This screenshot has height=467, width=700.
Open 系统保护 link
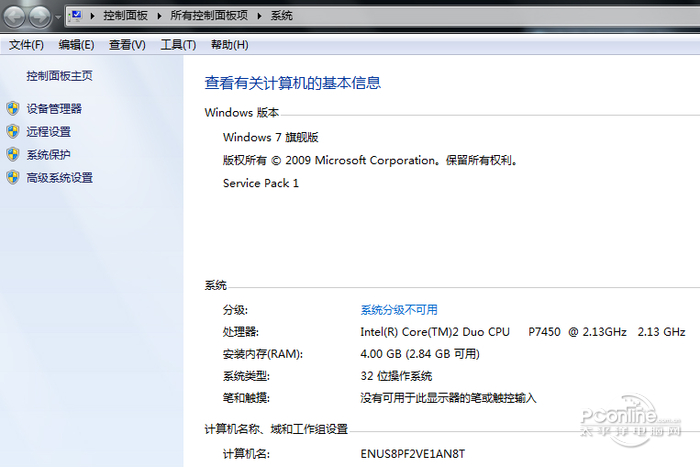point(49,155)
